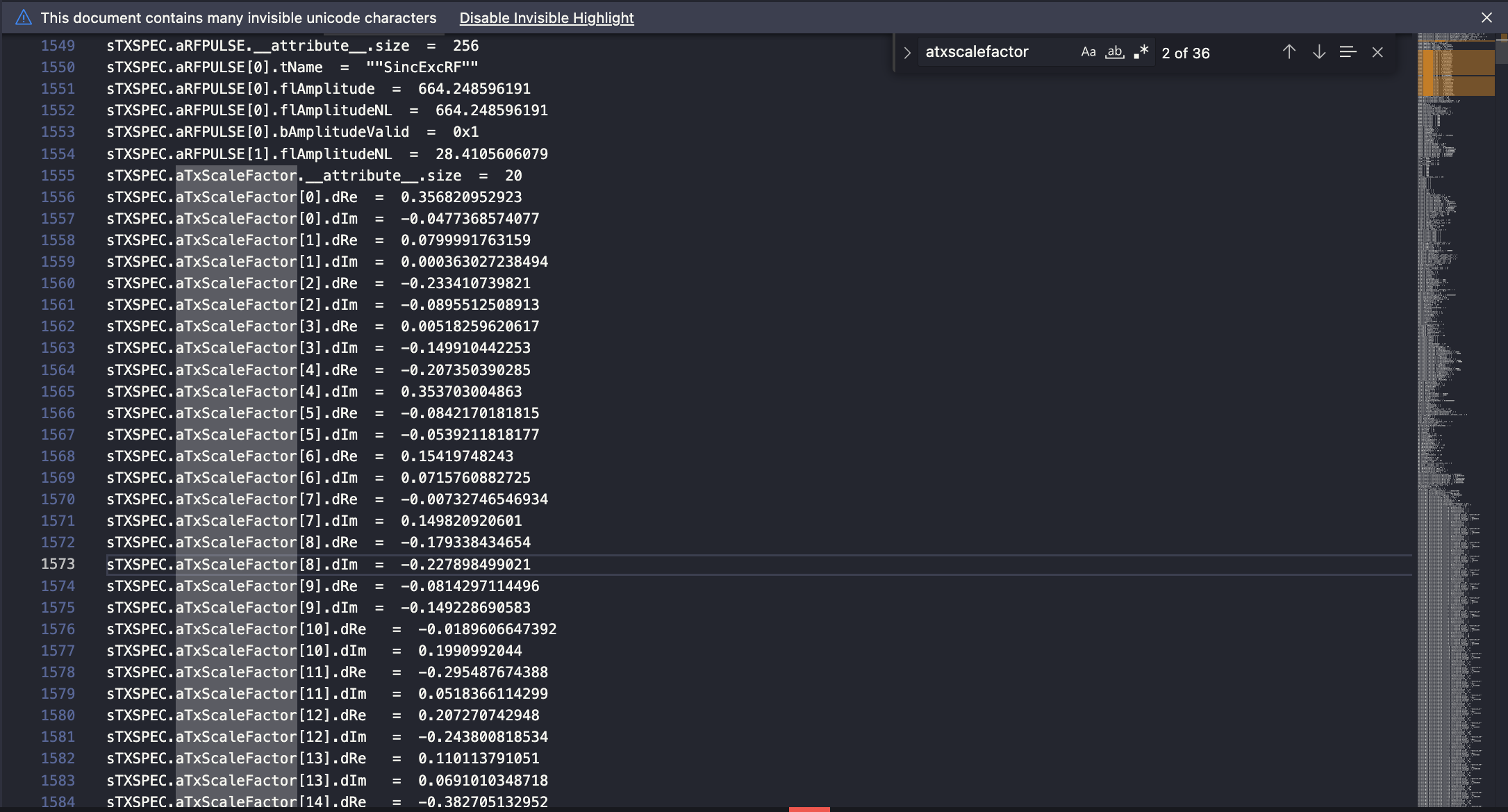The width and height of the screenshot is (1508, 812).
Task: Jump to previous match with up arrow
Action: coord(1289,51)
